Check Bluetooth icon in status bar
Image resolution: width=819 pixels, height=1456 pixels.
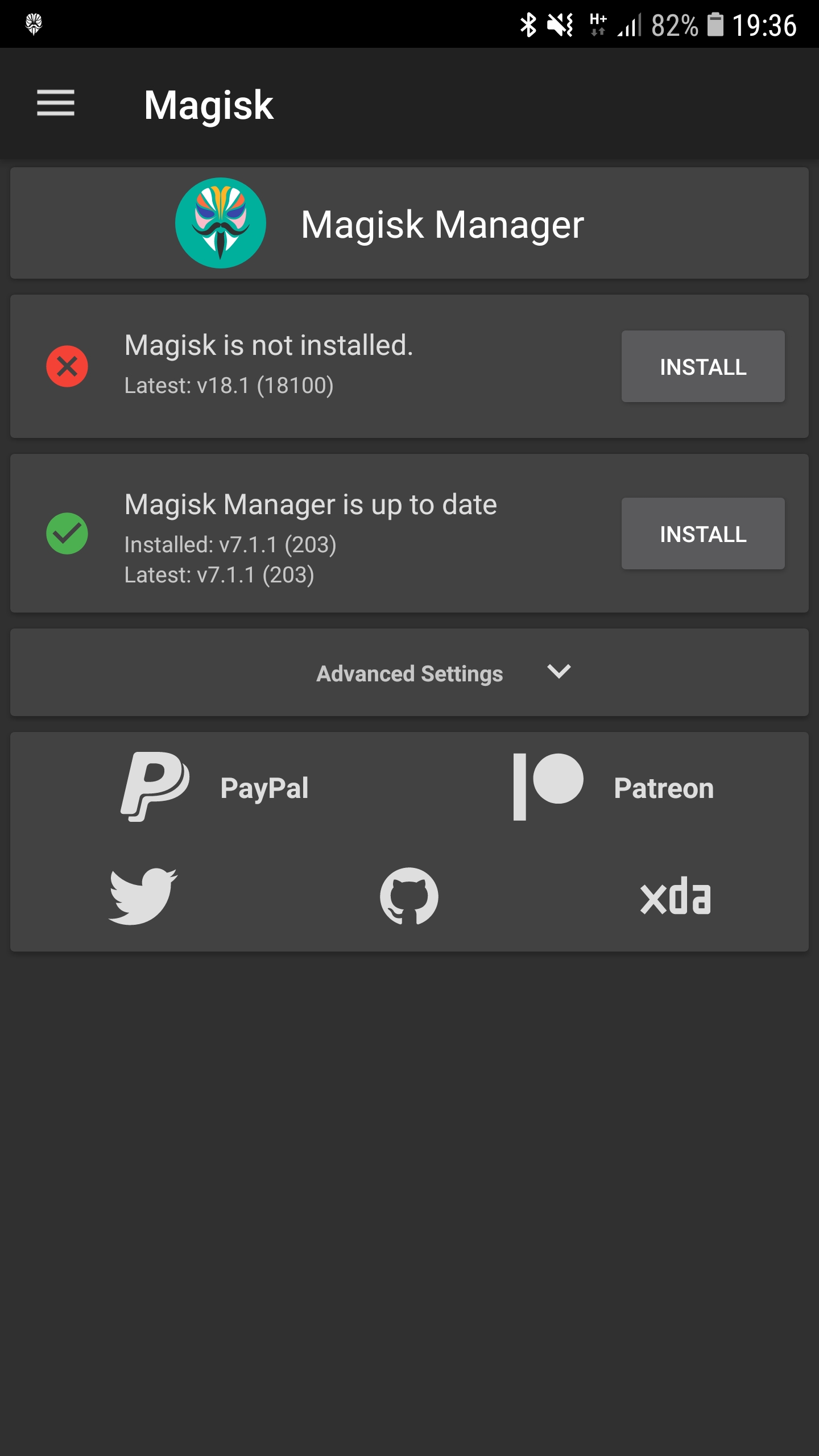pos(529,24)
